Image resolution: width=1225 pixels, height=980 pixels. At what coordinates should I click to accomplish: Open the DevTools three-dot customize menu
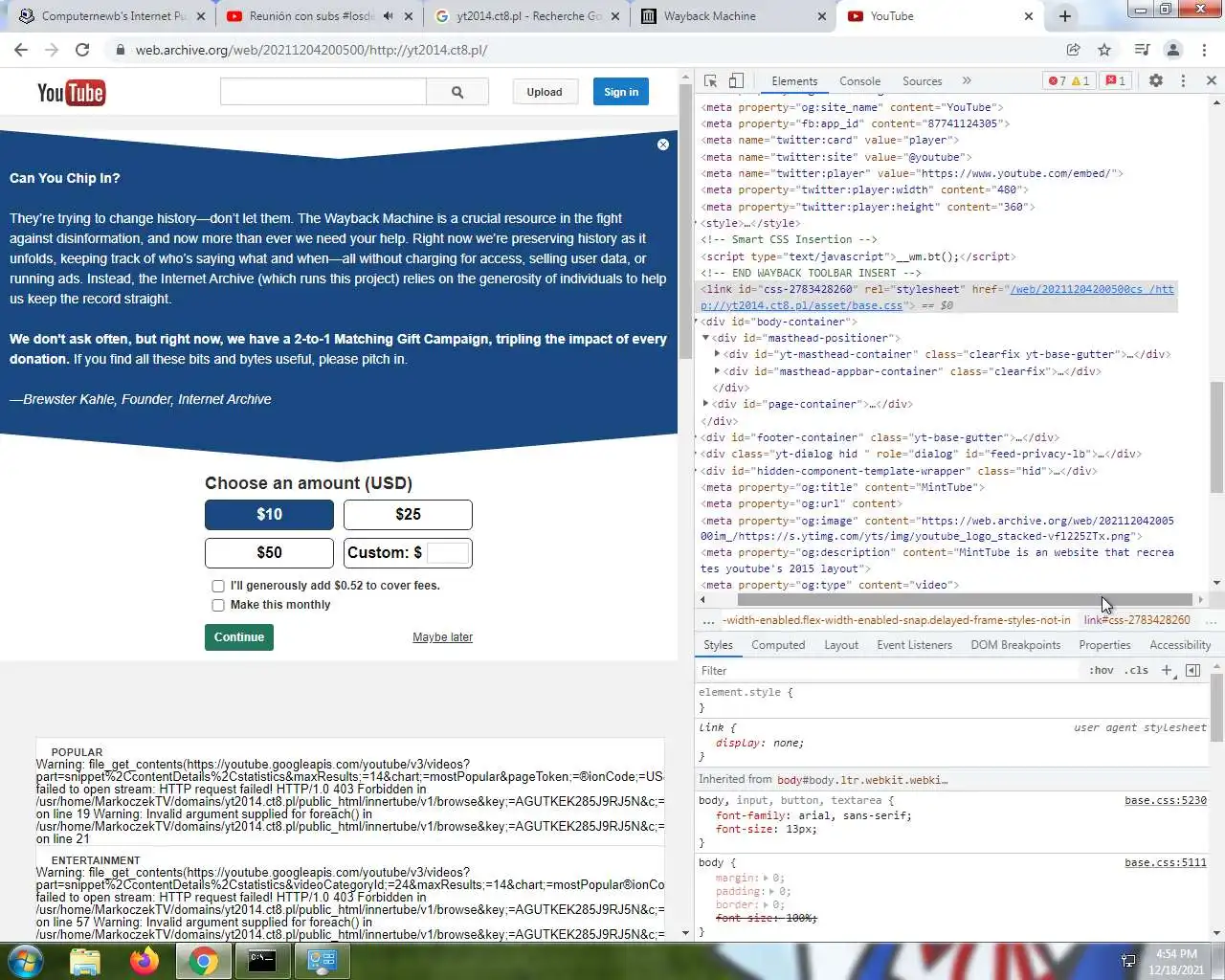pyautogui.click(x=1183, y=81)
